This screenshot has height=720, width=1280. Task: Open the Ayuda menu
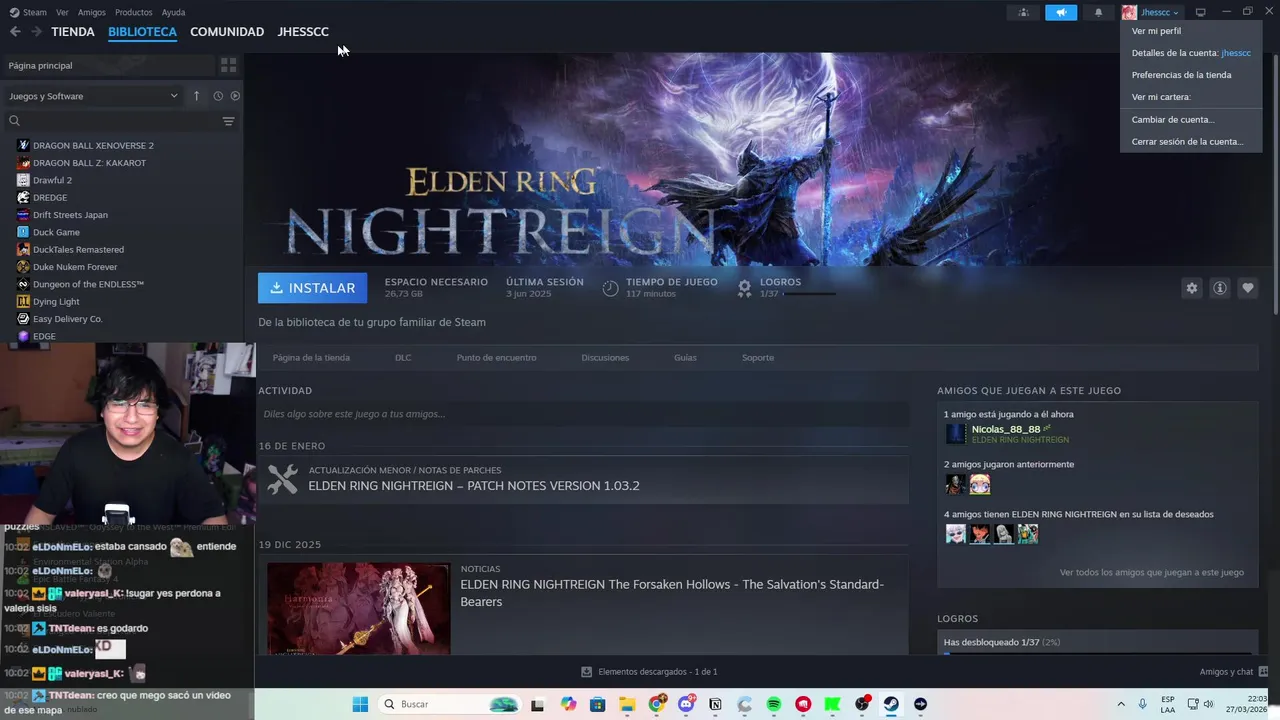pyautogui.click(x=173, y=12)
